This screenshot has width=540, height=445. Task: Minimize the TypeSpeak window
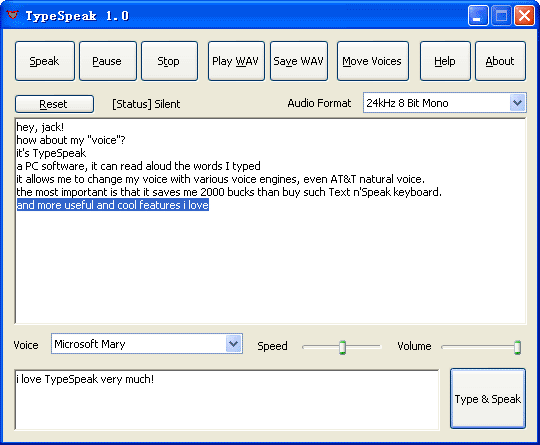(x=478, y=15)
